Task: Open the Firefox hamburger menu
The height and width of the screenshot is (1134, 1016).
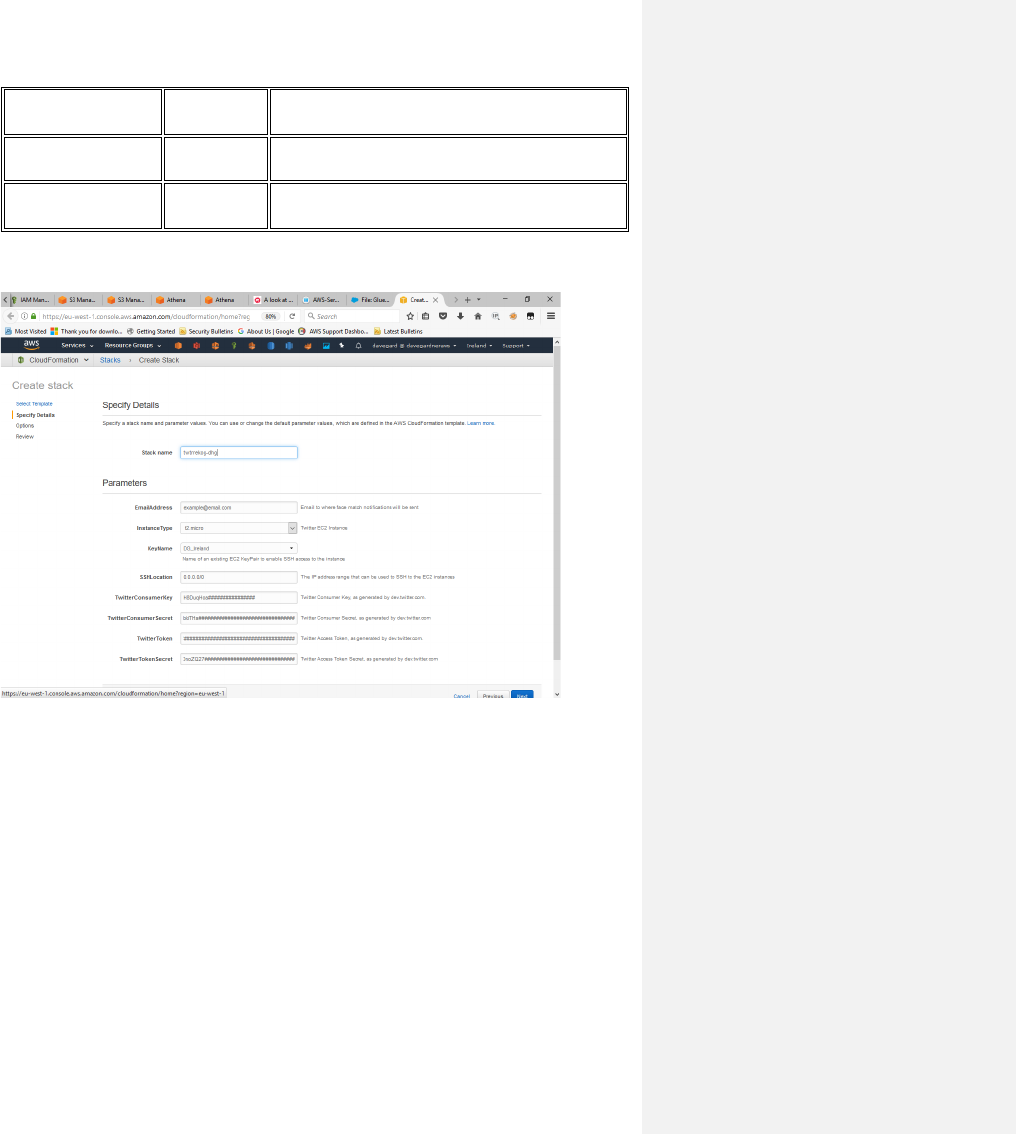Action: tap(551, 316)
